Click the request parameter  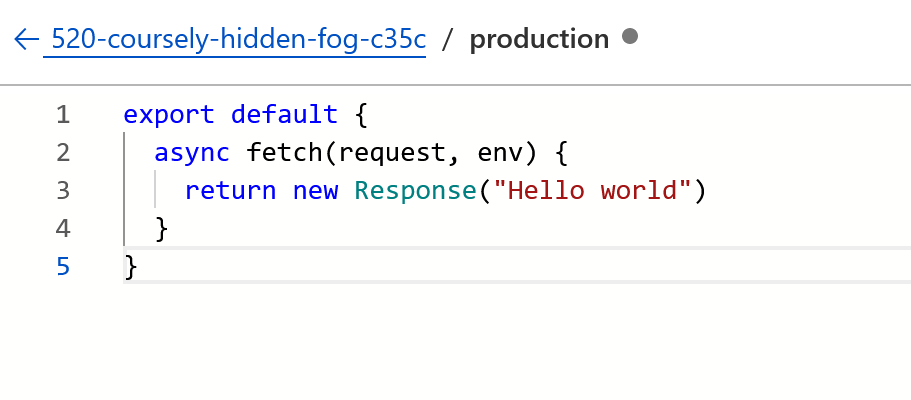392,153
